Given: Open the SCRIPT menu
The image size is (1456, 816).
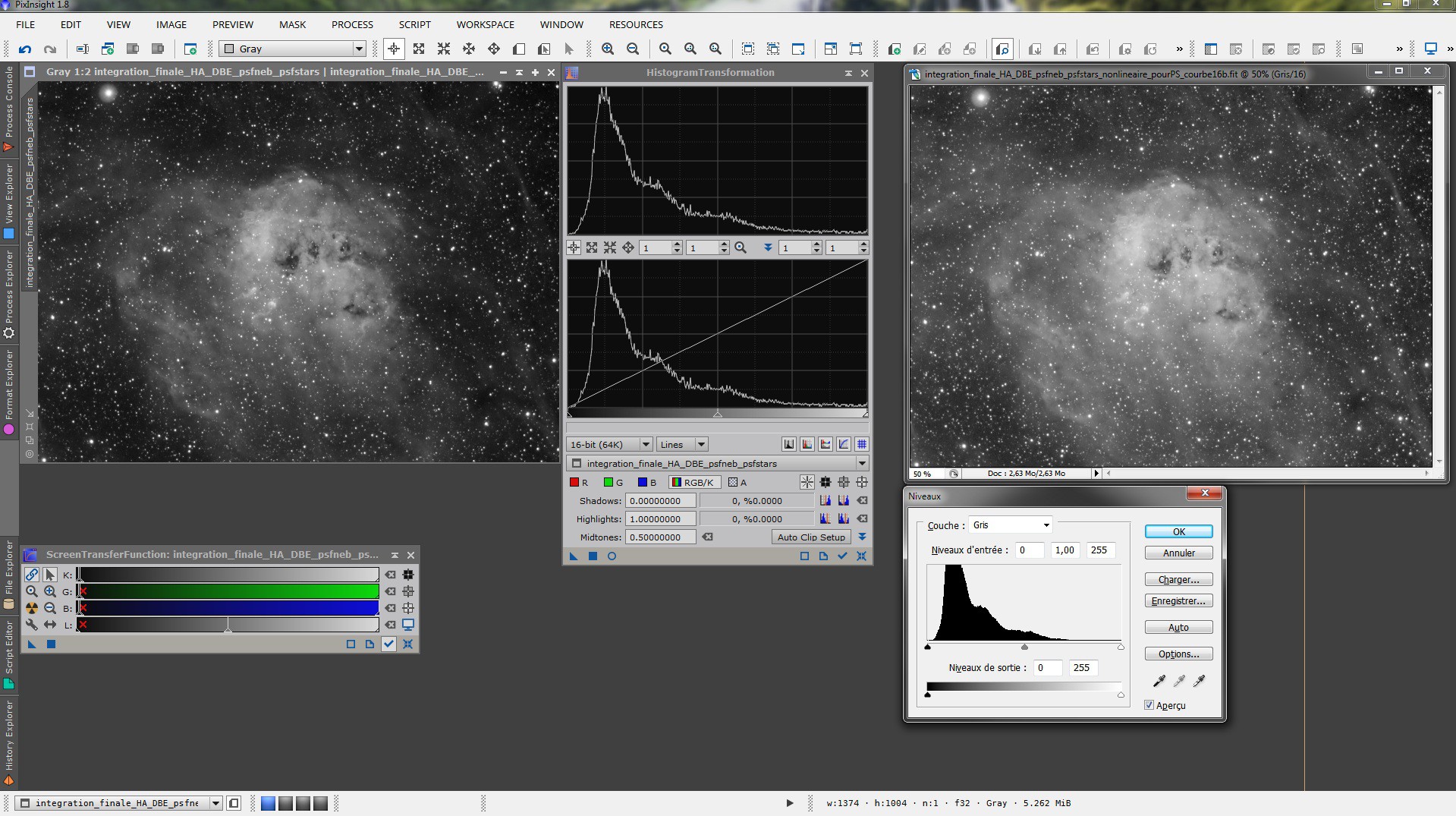Looking at the screenshot, I should coord(414,24).
